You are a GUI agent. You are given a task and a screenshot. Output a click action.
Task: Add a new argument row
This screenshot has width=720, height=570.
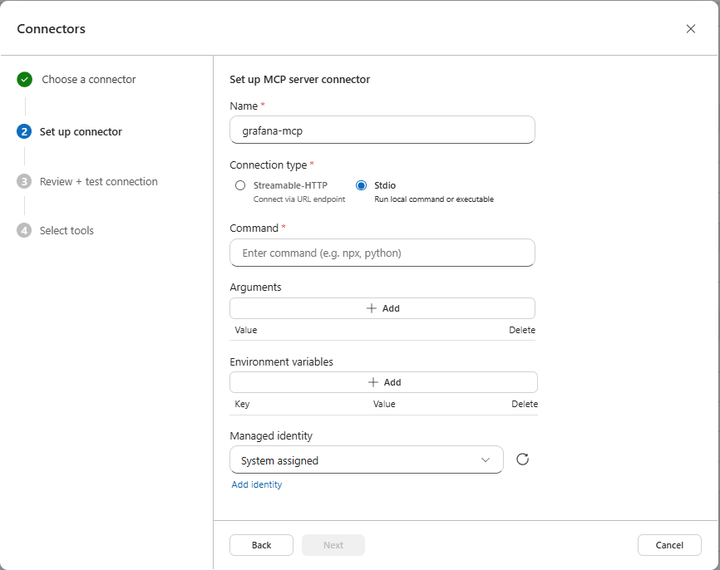coord(382,308)
